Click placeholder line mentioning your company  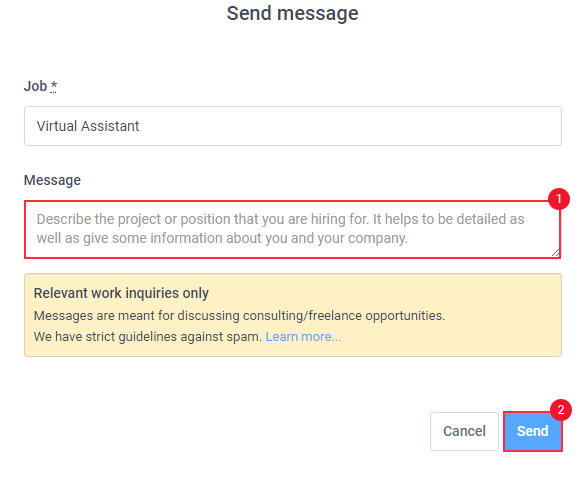click(x=222, y=238)
